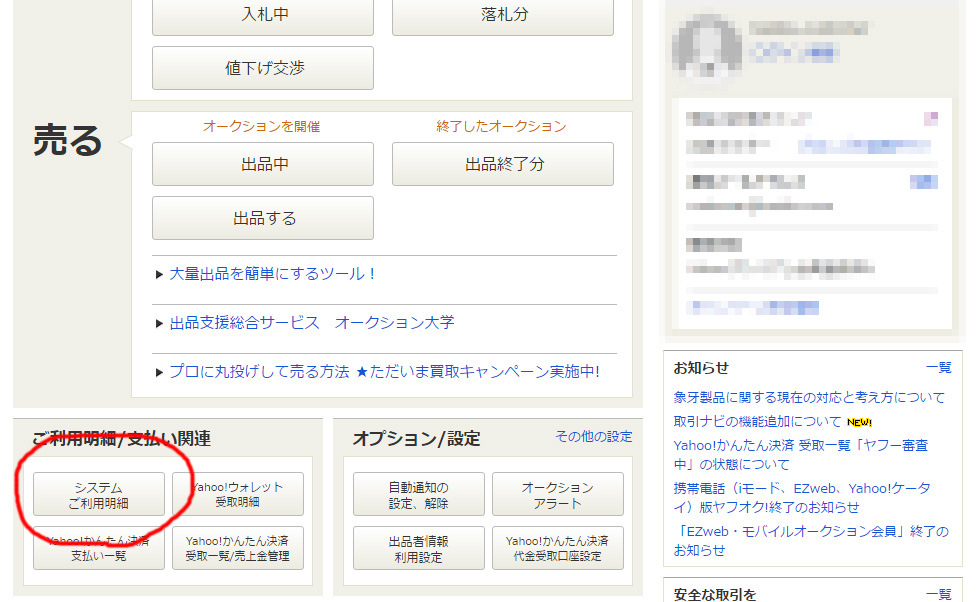978x602 pixels.
Task: Click プロに丸投げして売る方法 link
Action: [x=383, y=372]
